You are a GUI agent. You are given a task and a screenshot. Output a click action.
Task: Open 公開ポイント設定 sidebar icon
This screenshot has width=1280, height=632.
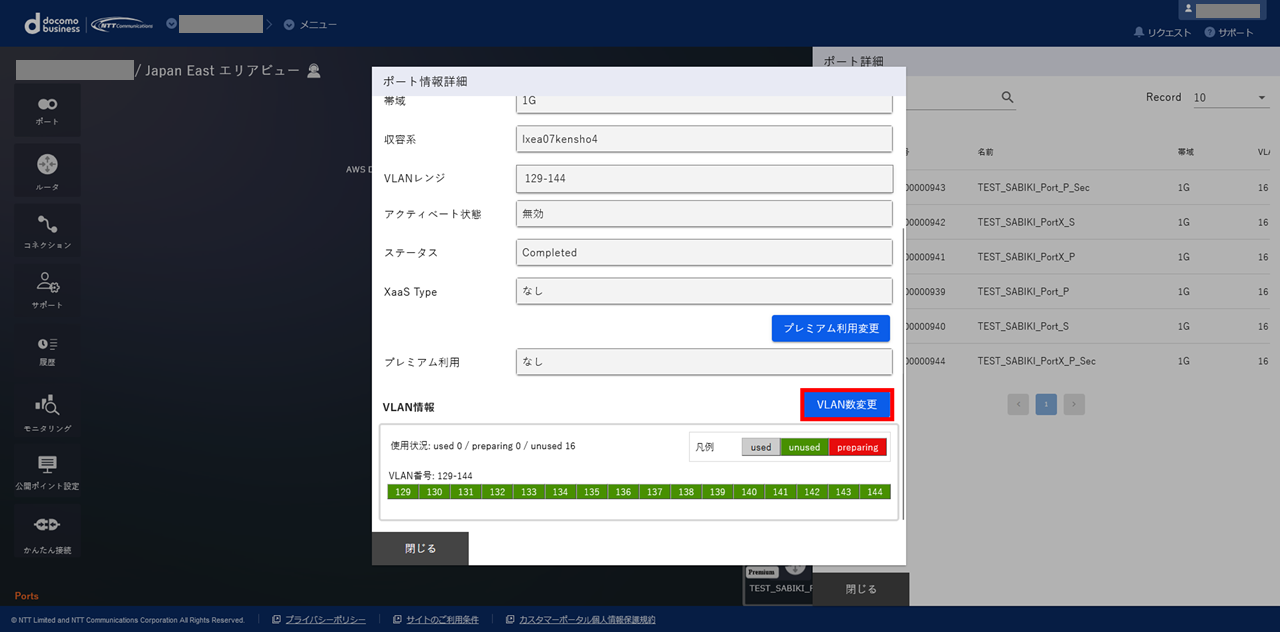pos(47,472)
